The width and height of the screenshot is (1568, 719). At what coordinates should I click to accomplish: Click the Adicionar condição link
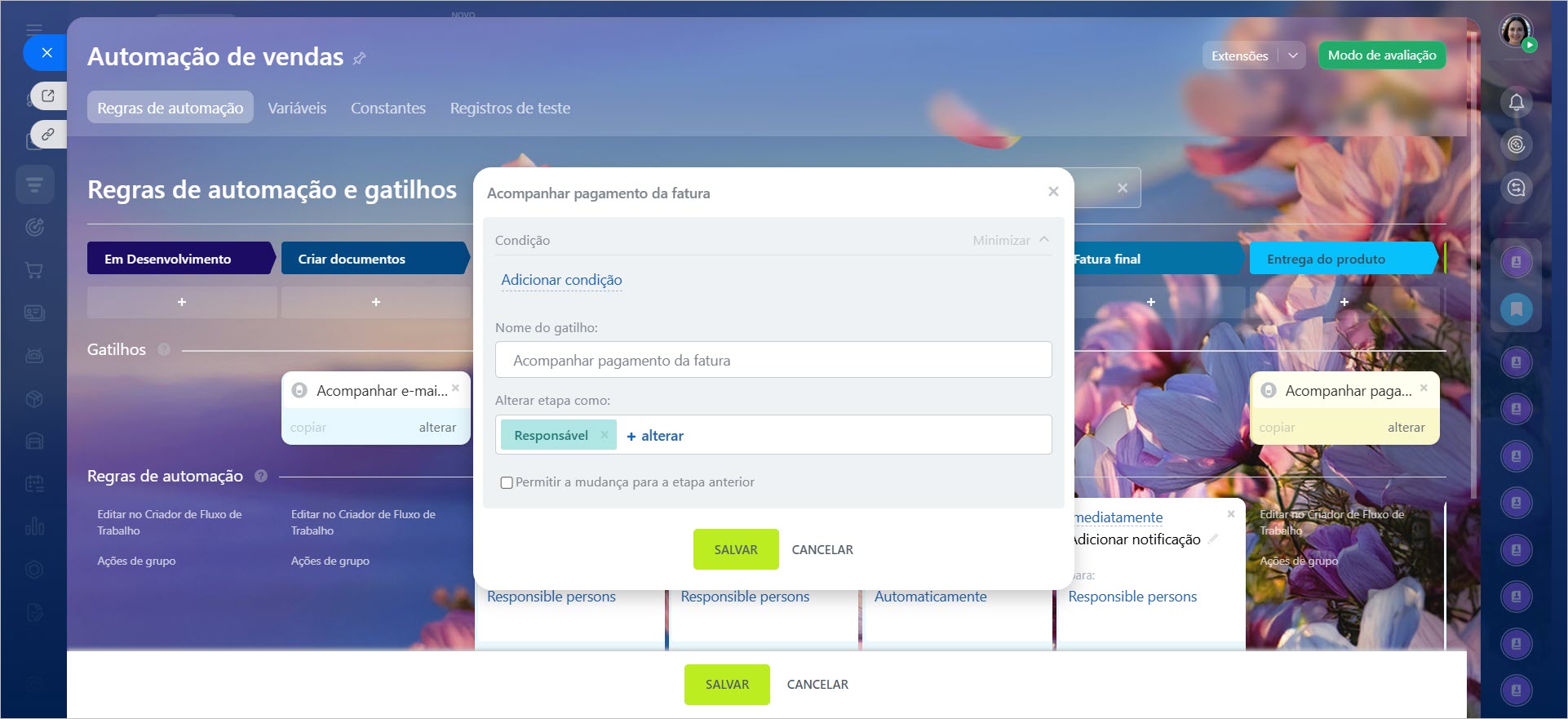coord(561,280)
